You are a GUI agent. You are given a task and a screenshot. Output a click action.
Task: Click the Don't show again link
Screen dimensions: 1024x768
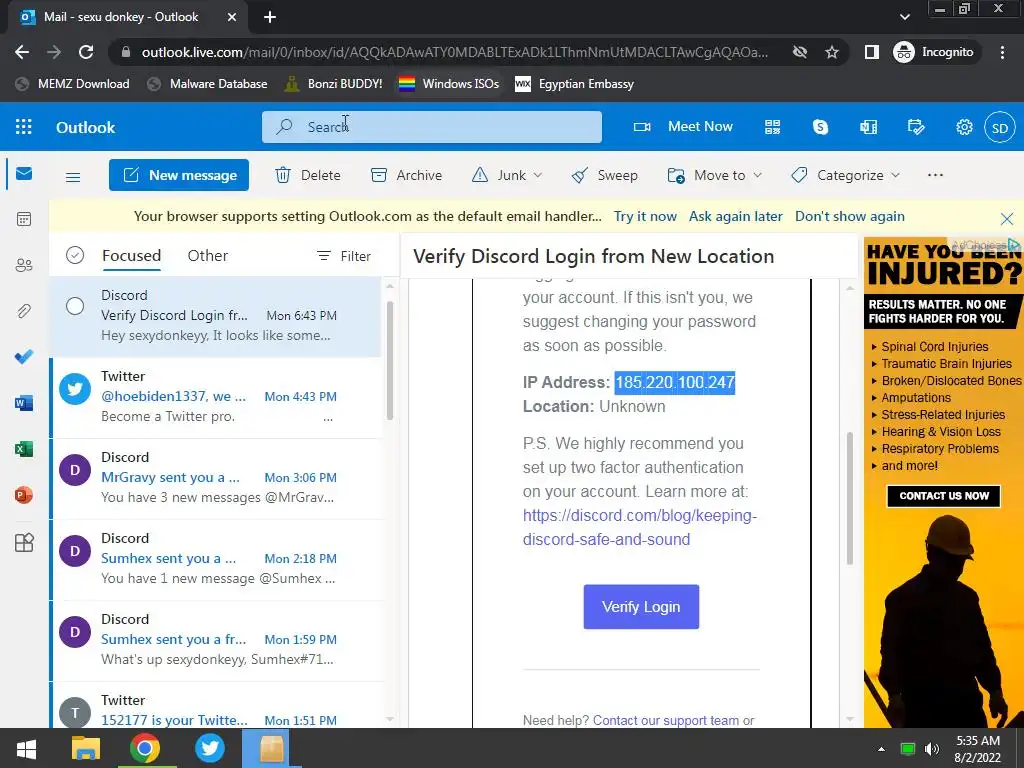point(850,216)
